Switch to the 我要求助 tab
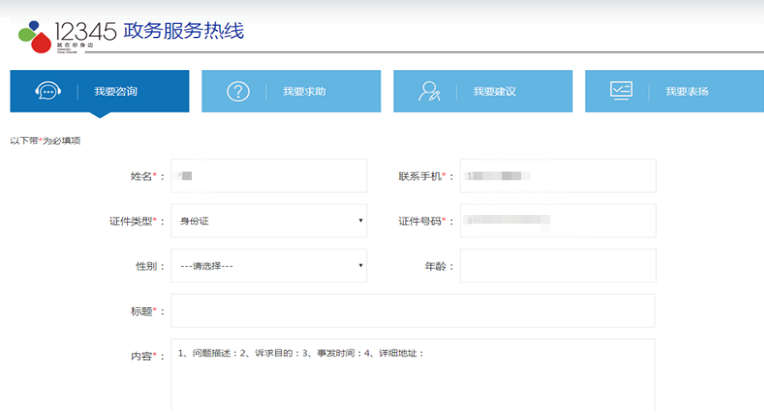 point(291,91)
